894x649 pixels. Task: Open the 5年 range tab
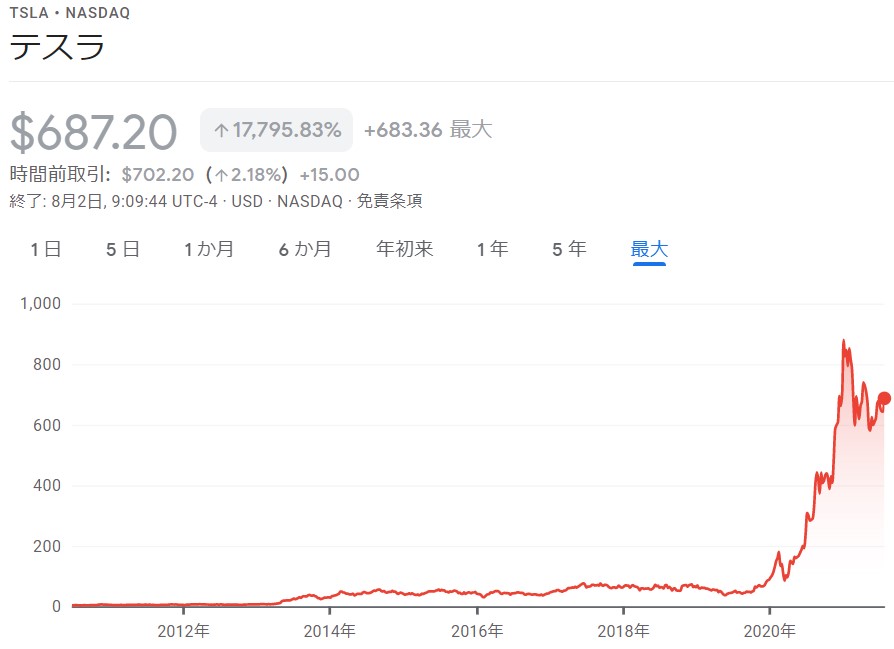[x=569, y=249]
